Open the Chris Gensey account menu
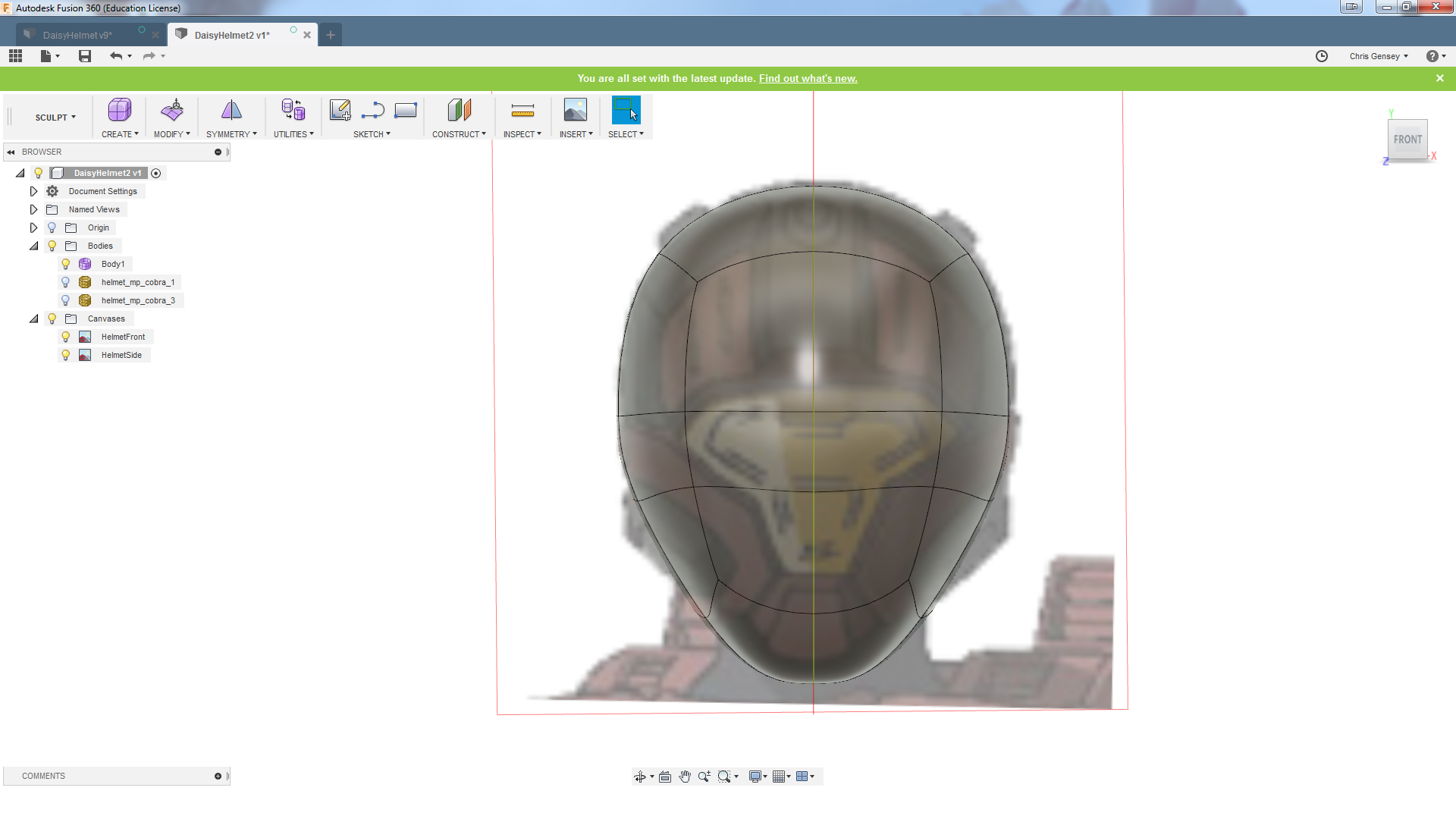Image resolution: width=1456 pixels, height=819 pixels. 1378,56
